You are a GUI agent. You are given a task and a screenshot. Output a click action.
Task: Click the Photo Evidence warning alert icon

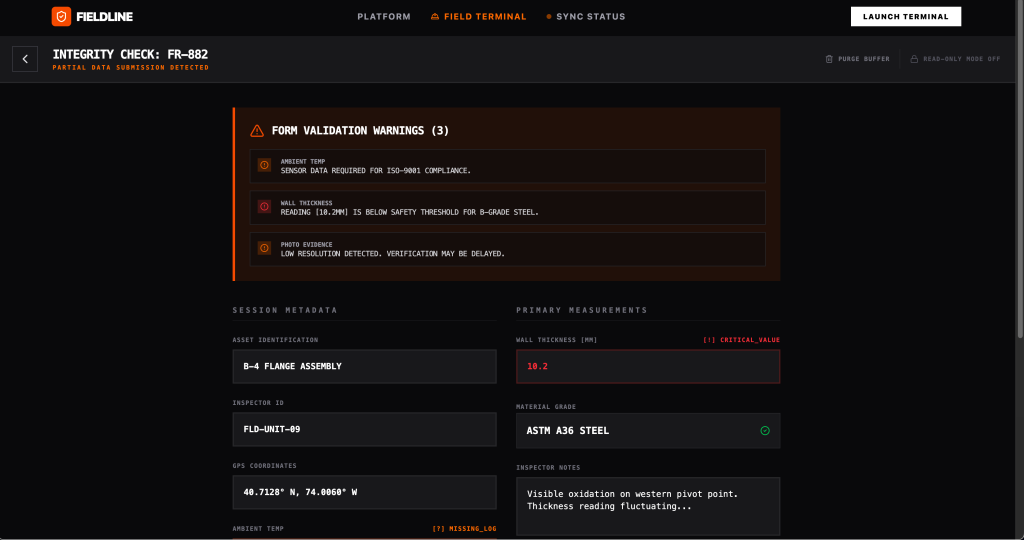tap(264, 248)
